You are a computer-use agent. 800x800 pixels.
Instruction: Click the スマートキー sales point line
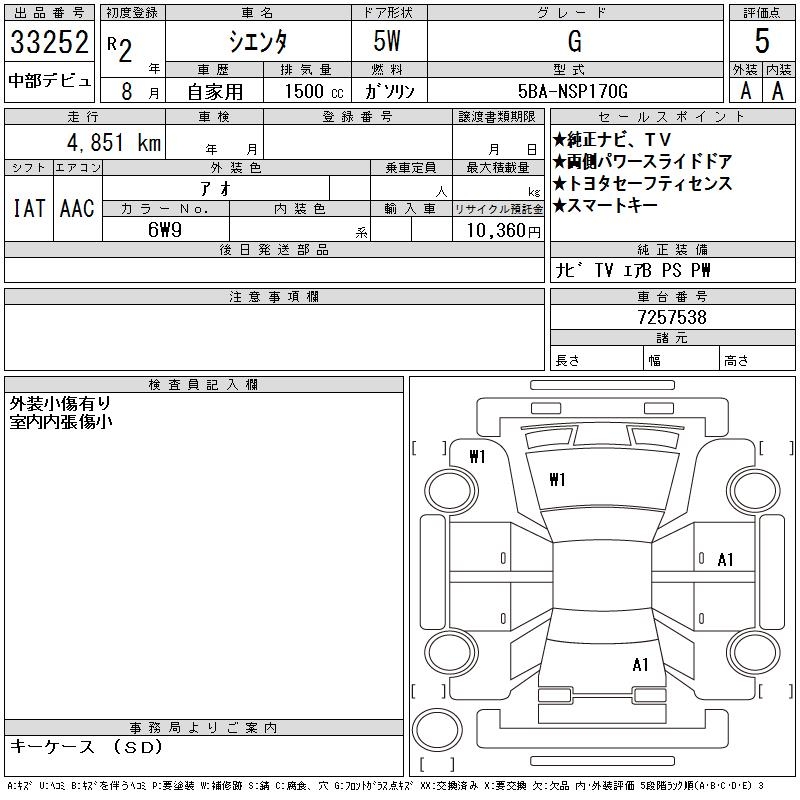point(605,205)
